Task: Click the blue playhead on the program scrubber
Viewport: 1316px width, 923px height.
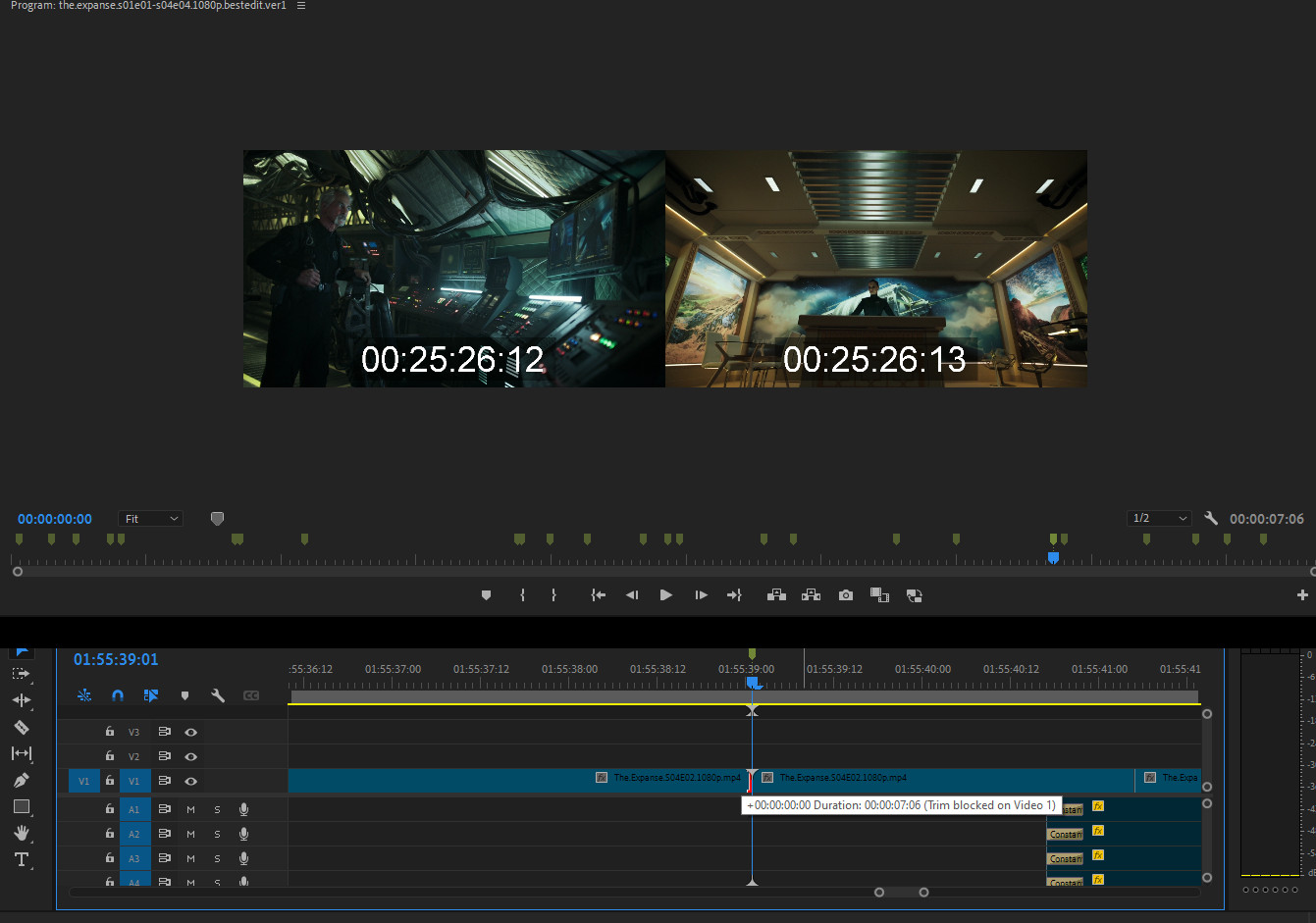Action: [1053, 558]
